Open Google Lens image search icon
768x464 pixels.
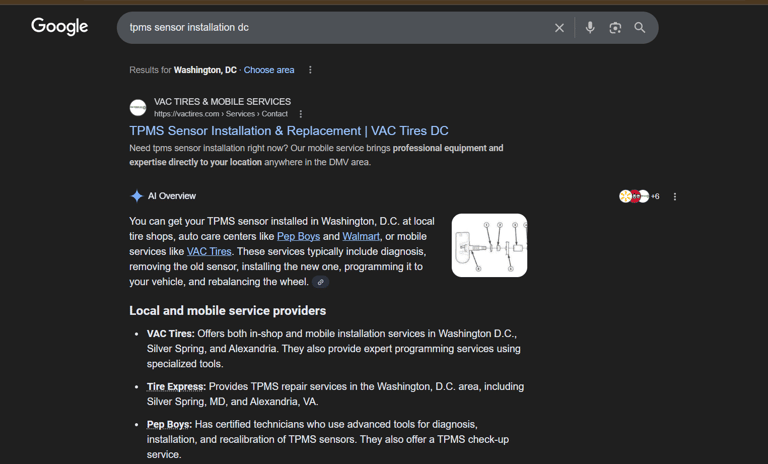point(615,28)
